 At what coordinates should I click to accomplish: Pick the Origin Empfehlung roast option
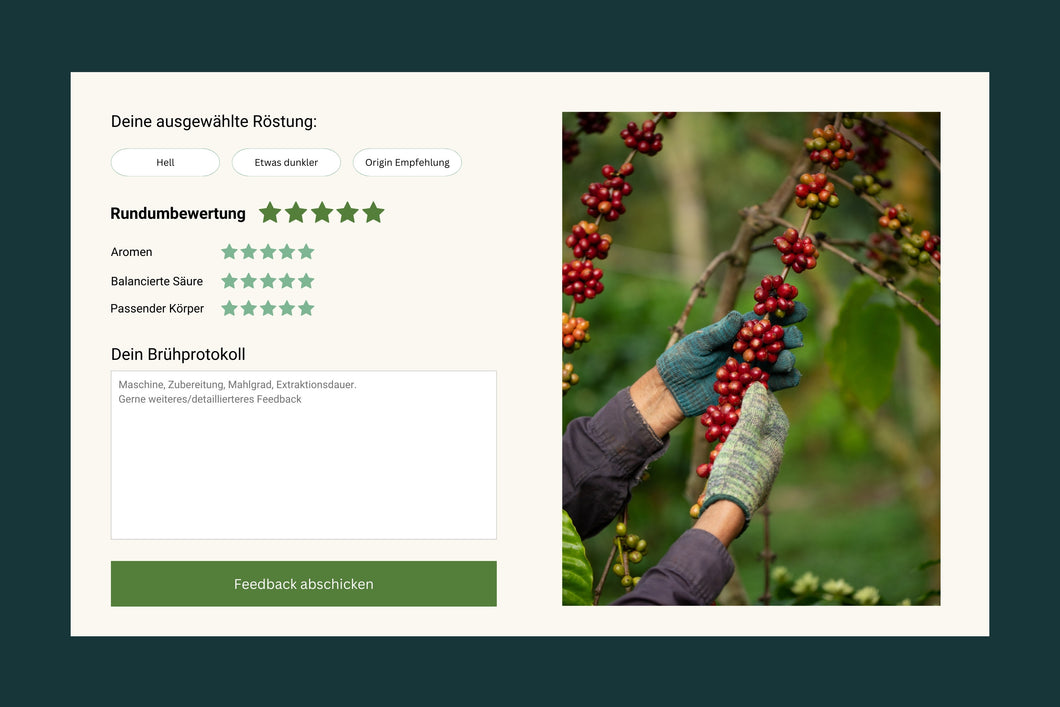click(x=407, y=162)
